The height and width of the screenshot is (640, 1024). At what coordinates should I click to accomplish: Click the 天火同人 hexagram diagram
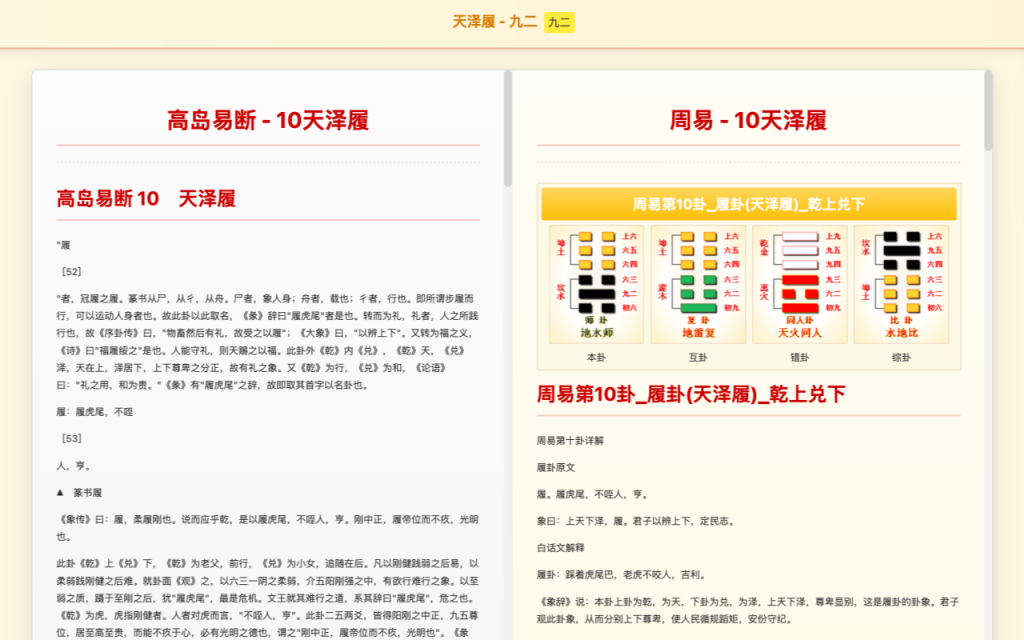coord(800,284)
